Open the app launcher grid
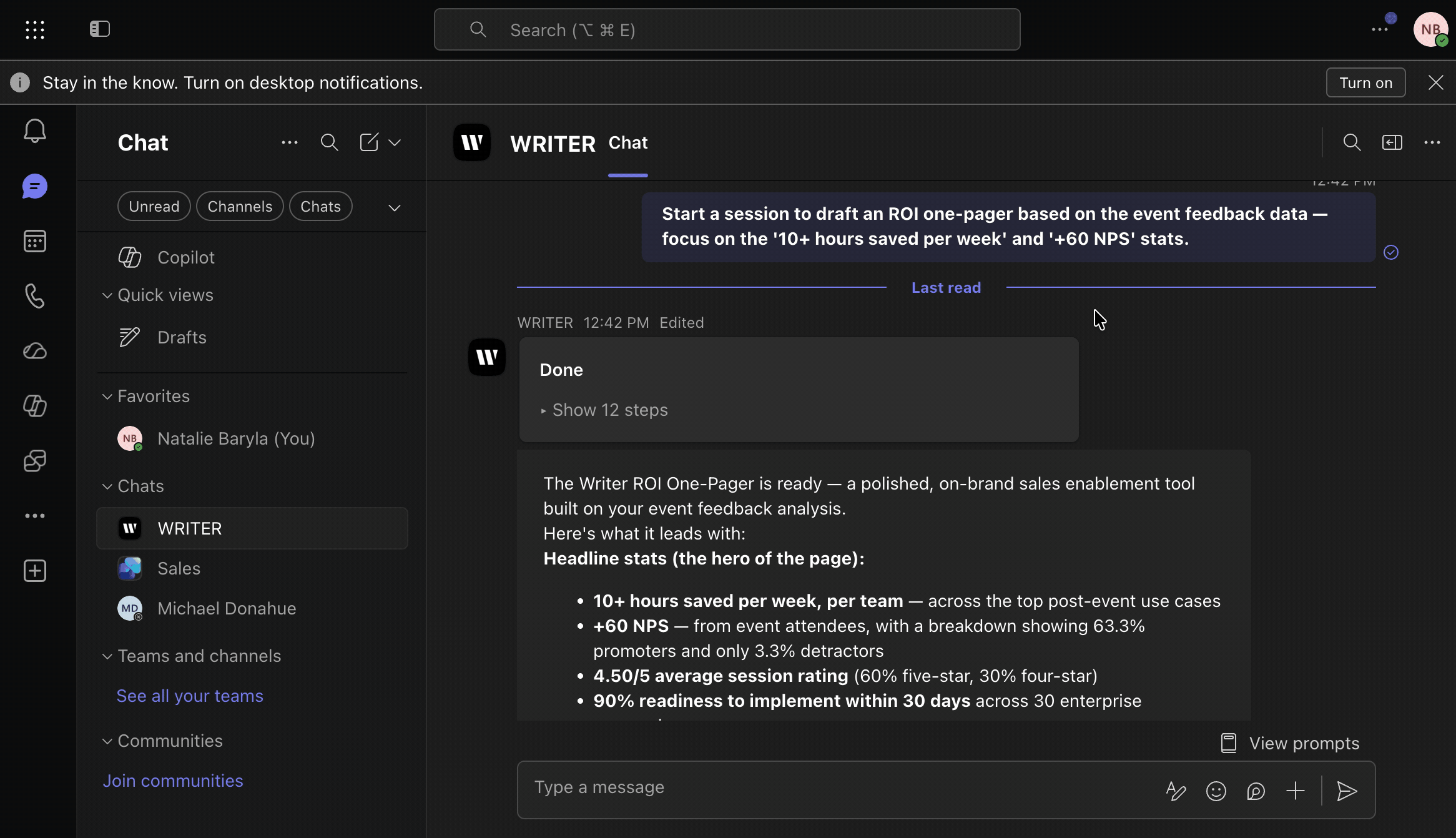 pyautogui.click(x=35, y=29)
